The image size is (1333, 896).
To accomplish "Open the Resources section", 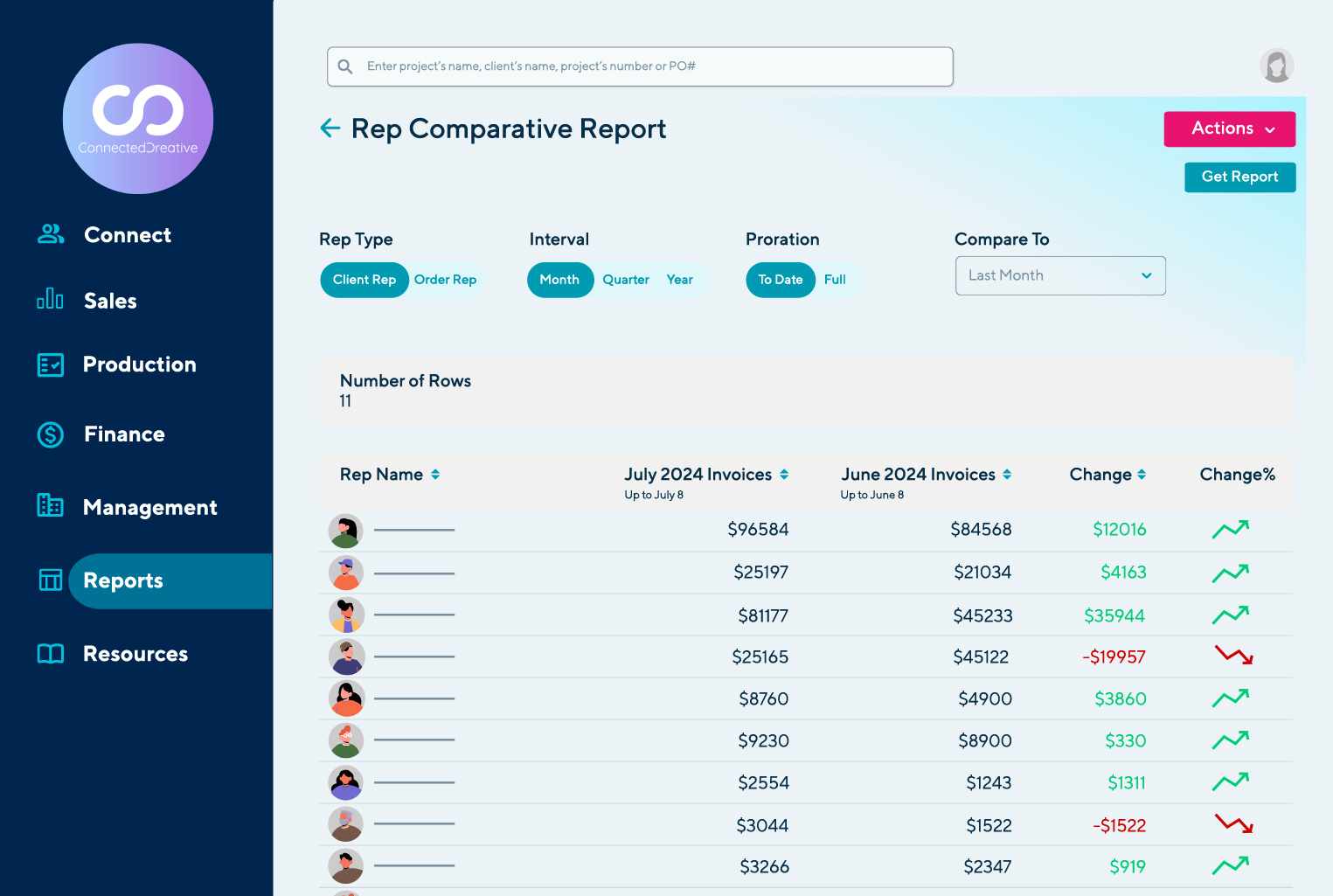I will (135, 654).
